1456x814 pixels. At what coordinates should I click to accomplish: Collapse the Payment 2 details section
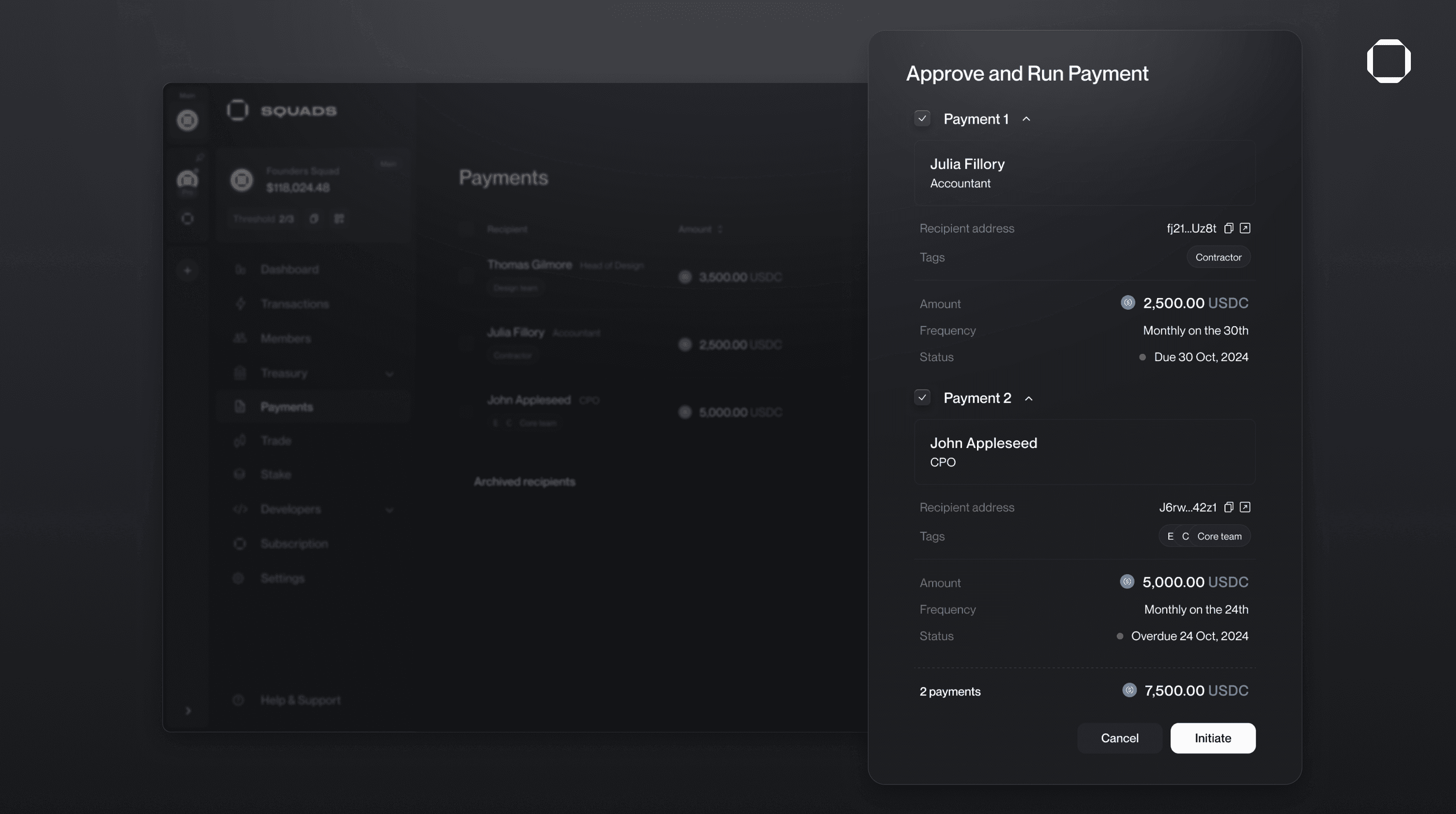tap(1029, 398)
